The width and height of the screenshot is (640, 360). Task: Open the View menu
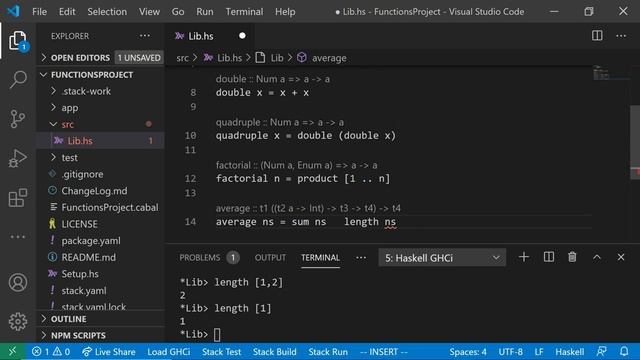pyautogui.click(x=149, y=11)
